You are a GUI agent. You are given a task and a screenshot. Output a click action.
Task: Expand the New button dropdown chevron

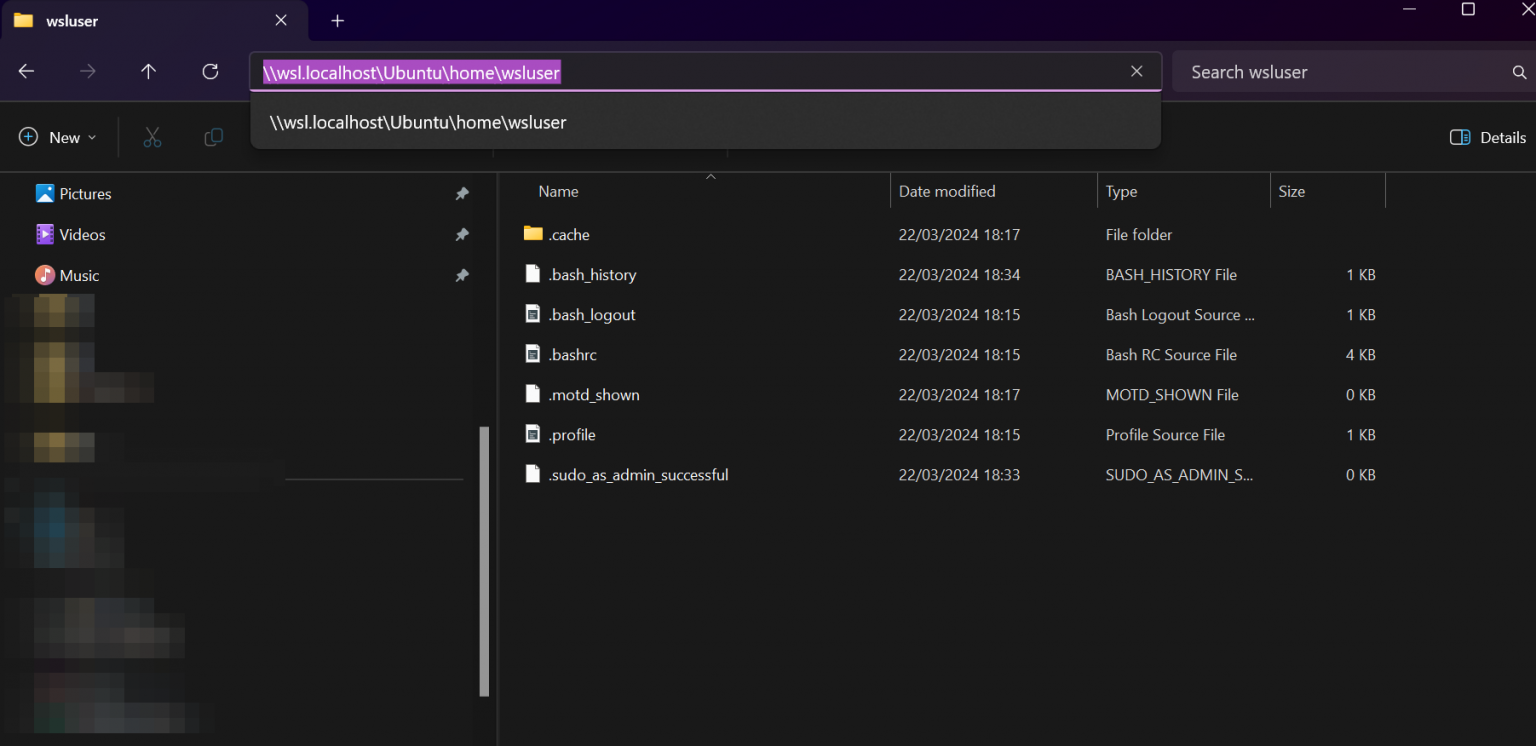click(90, 137)
